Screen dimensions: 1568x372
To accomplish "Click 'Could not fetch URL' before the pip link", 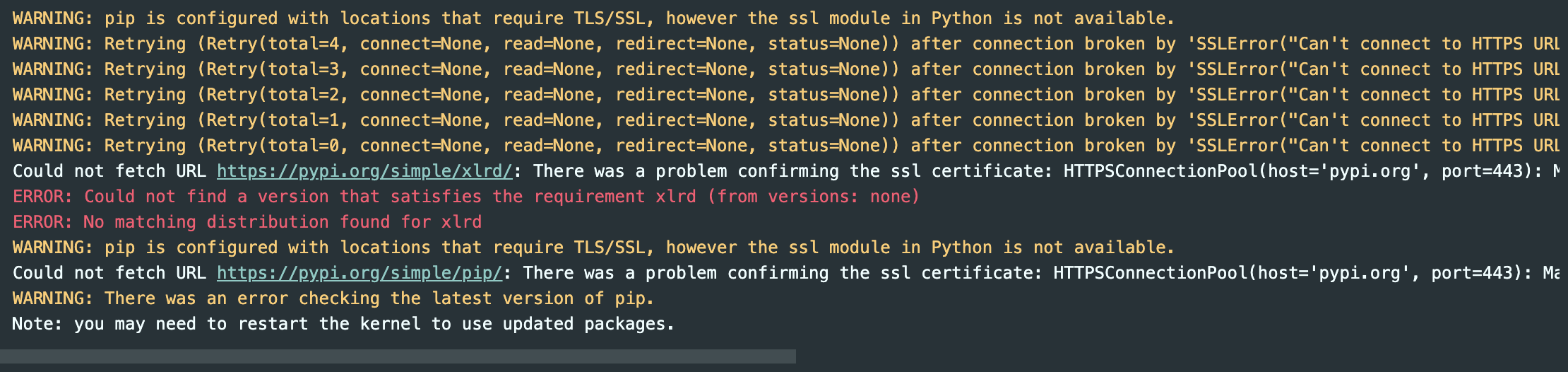I will point(109,273).
